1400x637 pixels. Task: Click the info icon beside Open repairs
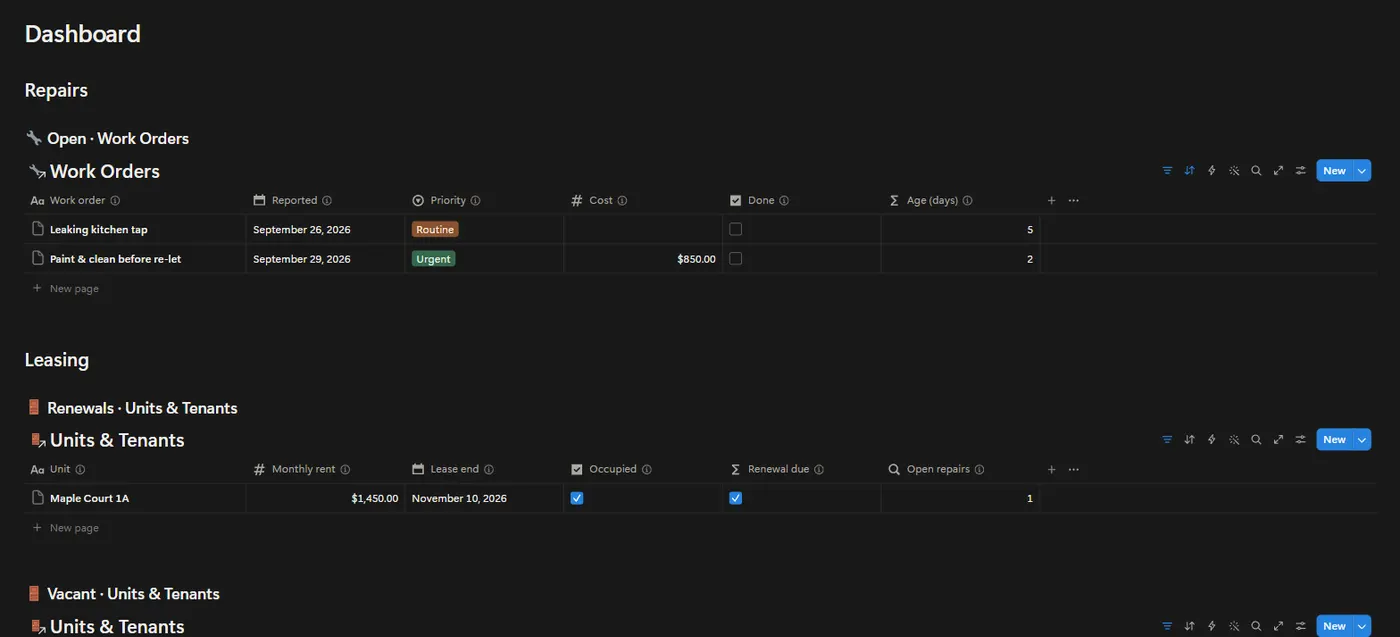point(979,470)
